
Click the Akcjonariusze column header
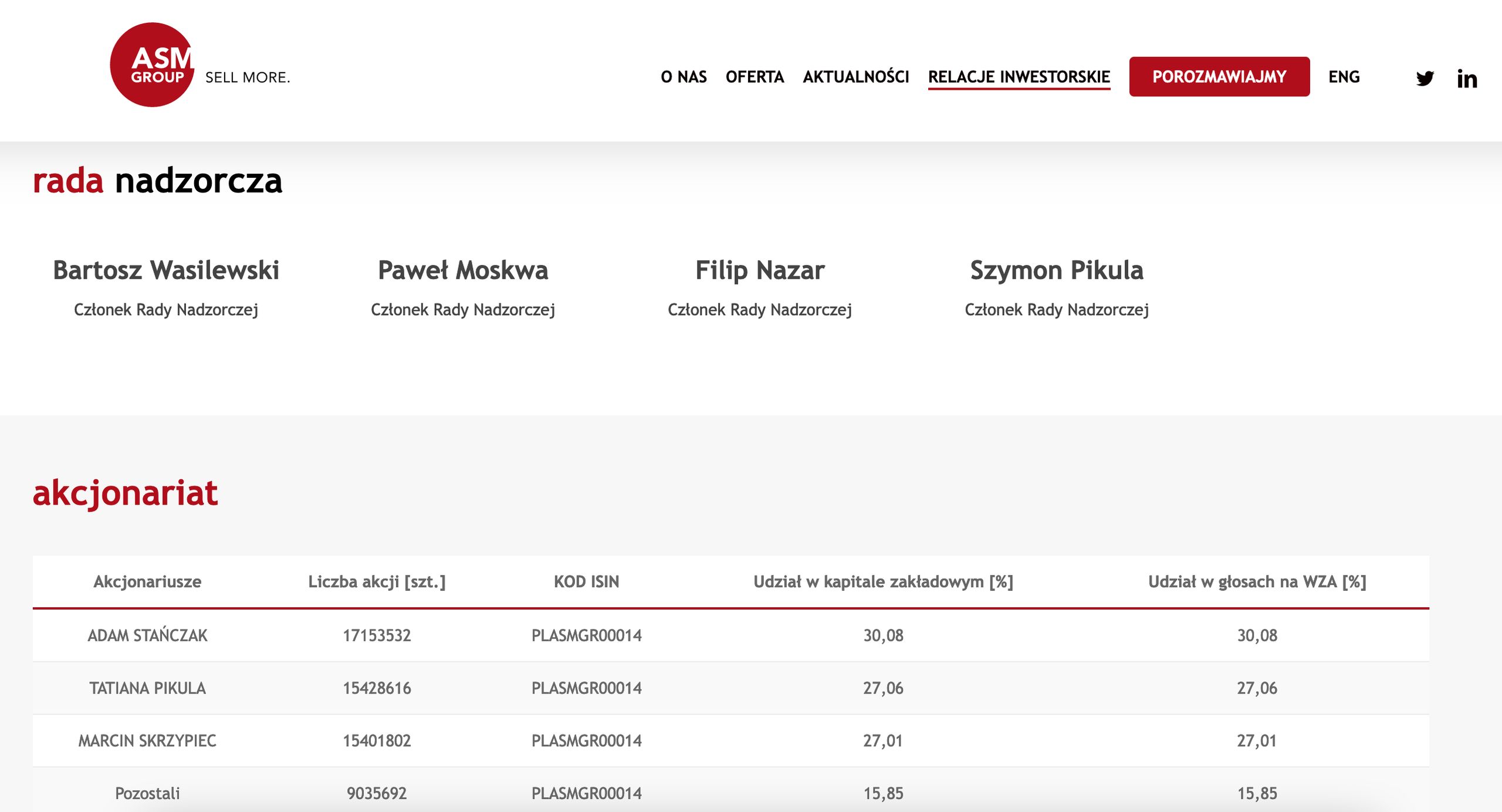tap(148, 581)
